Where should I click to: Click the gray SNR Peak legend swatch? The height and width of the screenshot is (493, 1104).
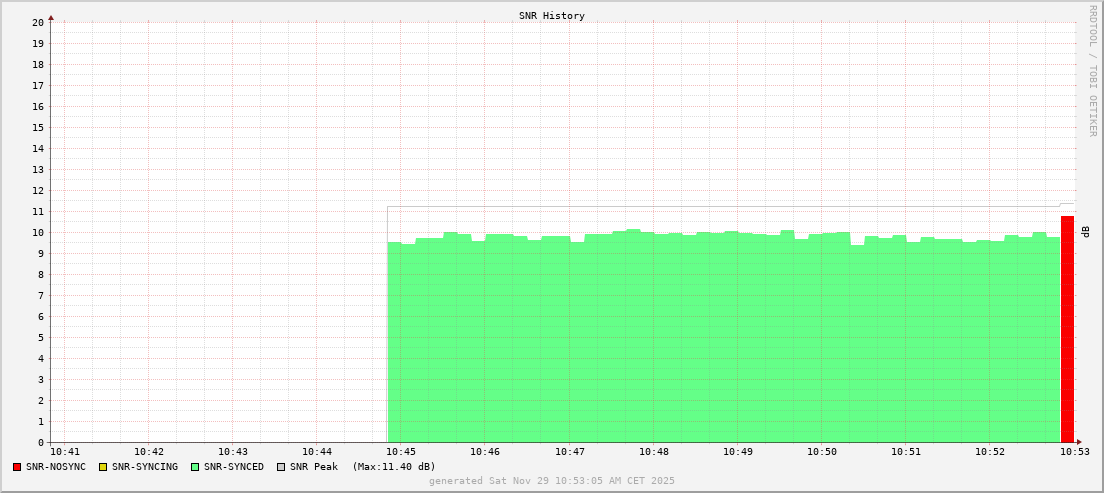coord(281,467)
